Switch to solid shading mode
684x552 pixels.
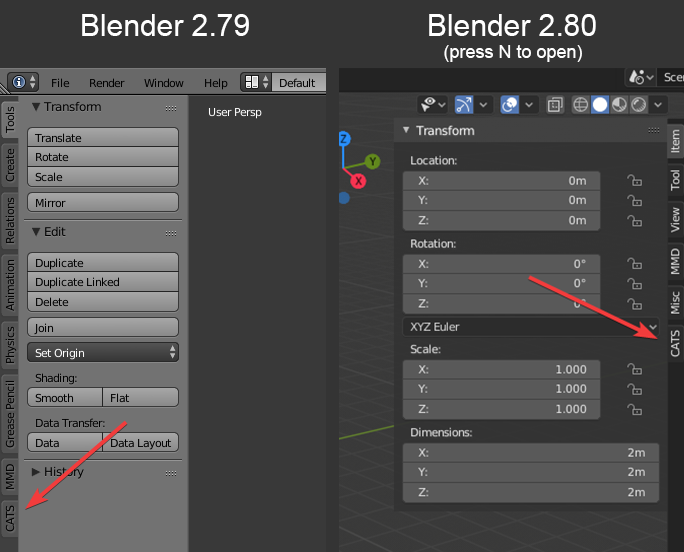[600, 105]
